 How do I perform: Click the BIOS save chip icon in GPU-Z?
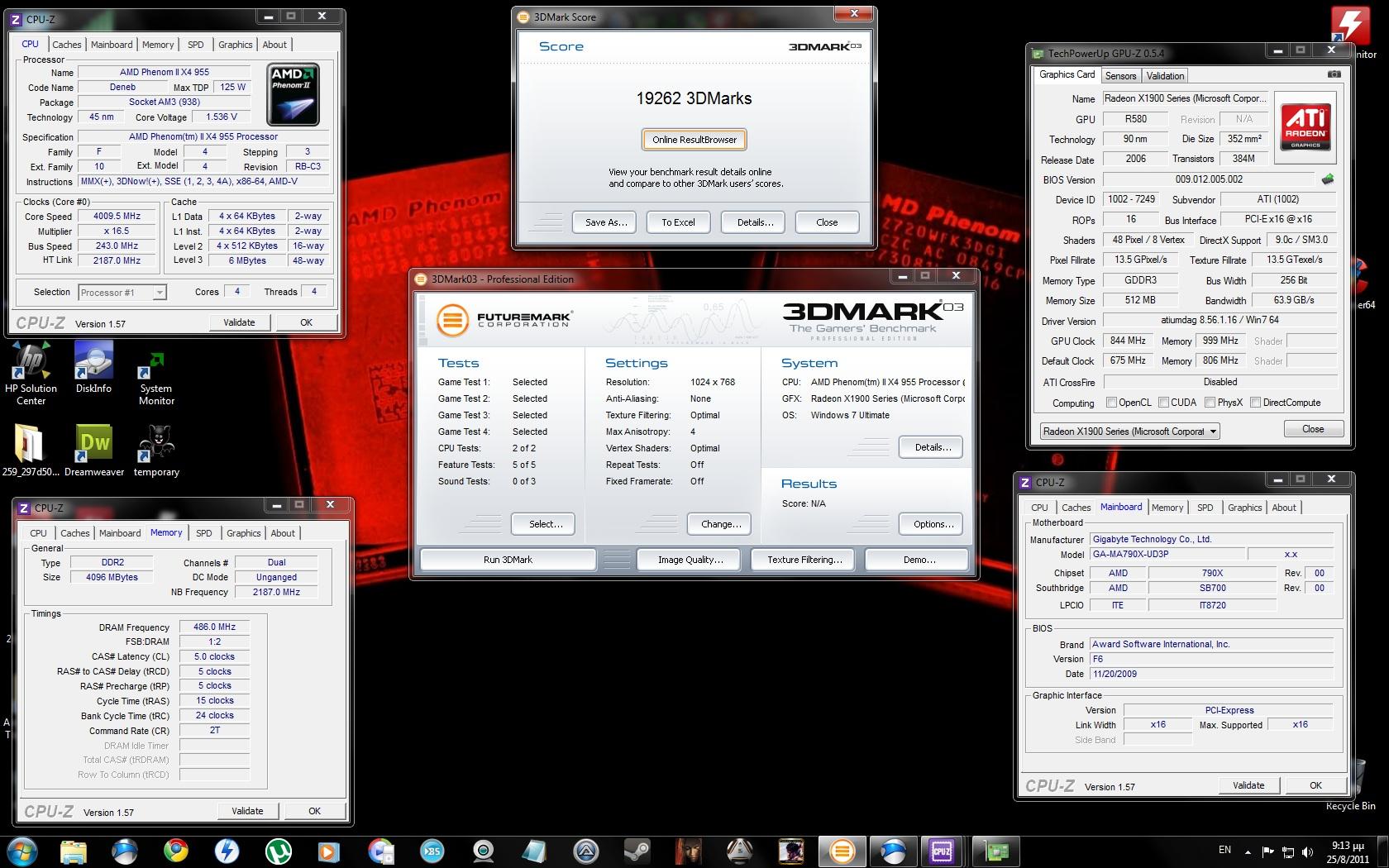[x=1328, y=179]
